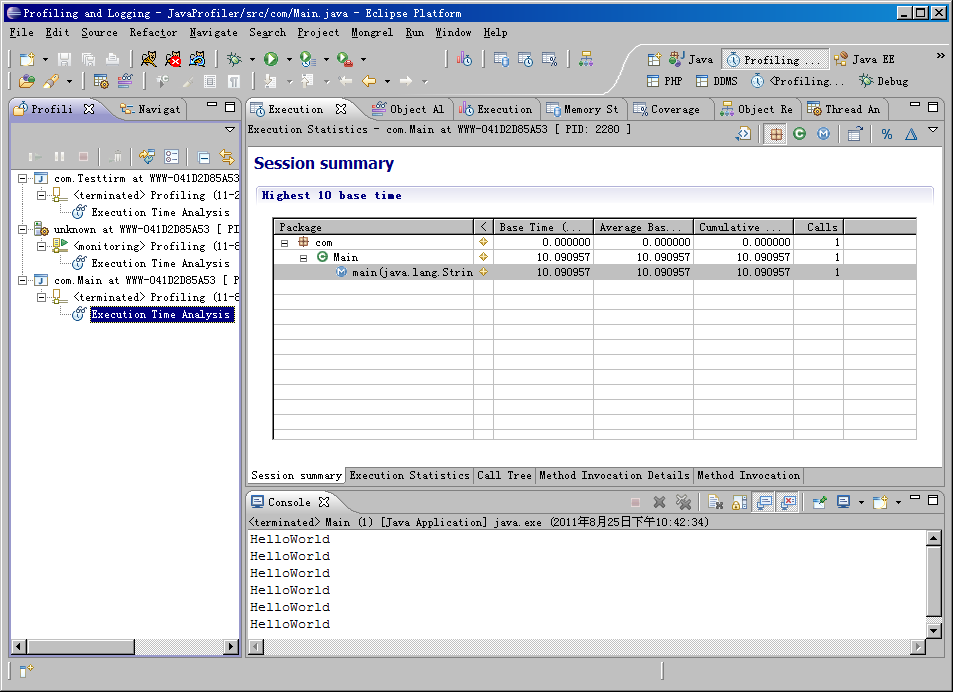
Task: Click the method-level view icon
Action: pyautogui.click(x=823, y=134)
